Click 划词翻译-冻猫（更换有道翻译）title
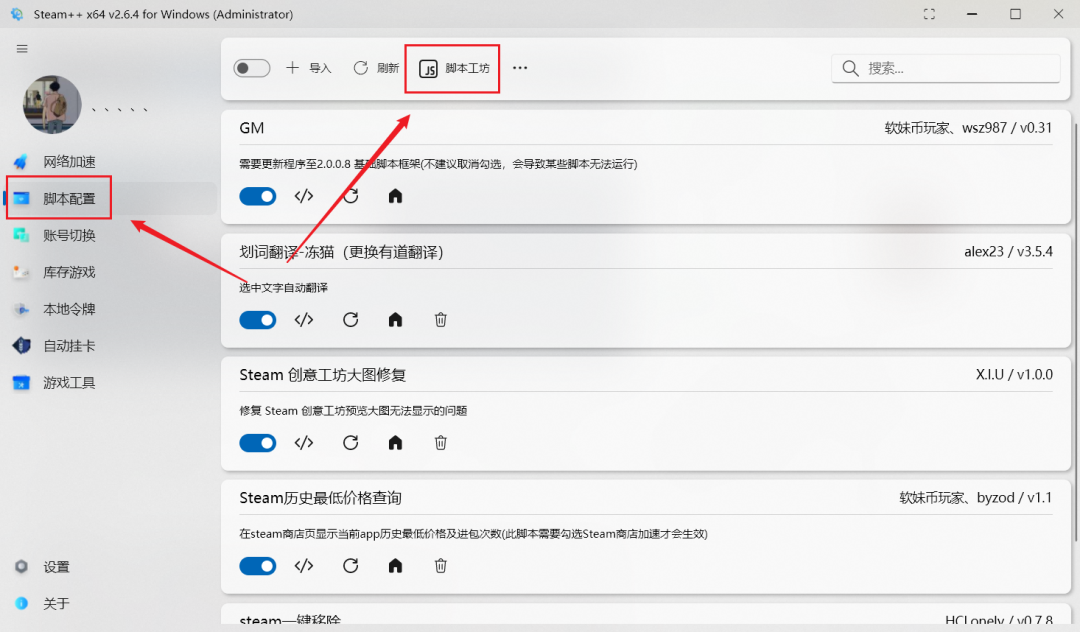Viewport: 1080px width, 632px height. pos(342,252)
